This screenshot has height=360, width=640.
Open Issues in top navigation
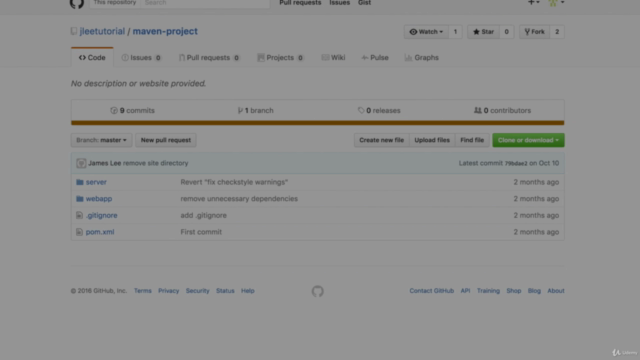pos(340,3)
